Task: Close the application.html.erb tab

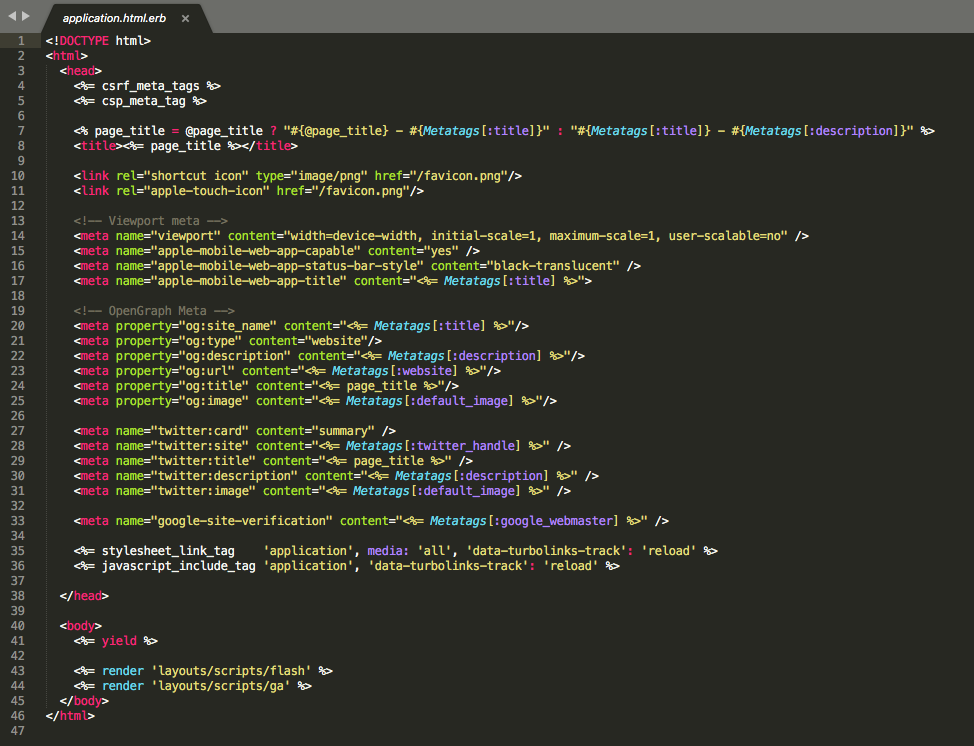Action: coord(185,19)
